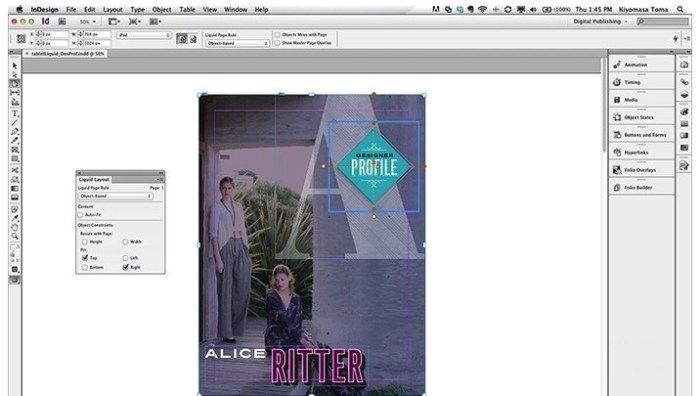Click the portrait page orientation button

pyautogui.click(x=182, y=39)
